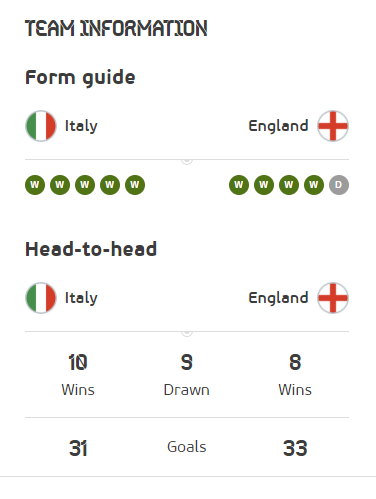Open England team link in Form guide
This screenshot has height=499, width=376.
(x=278, y=126)
